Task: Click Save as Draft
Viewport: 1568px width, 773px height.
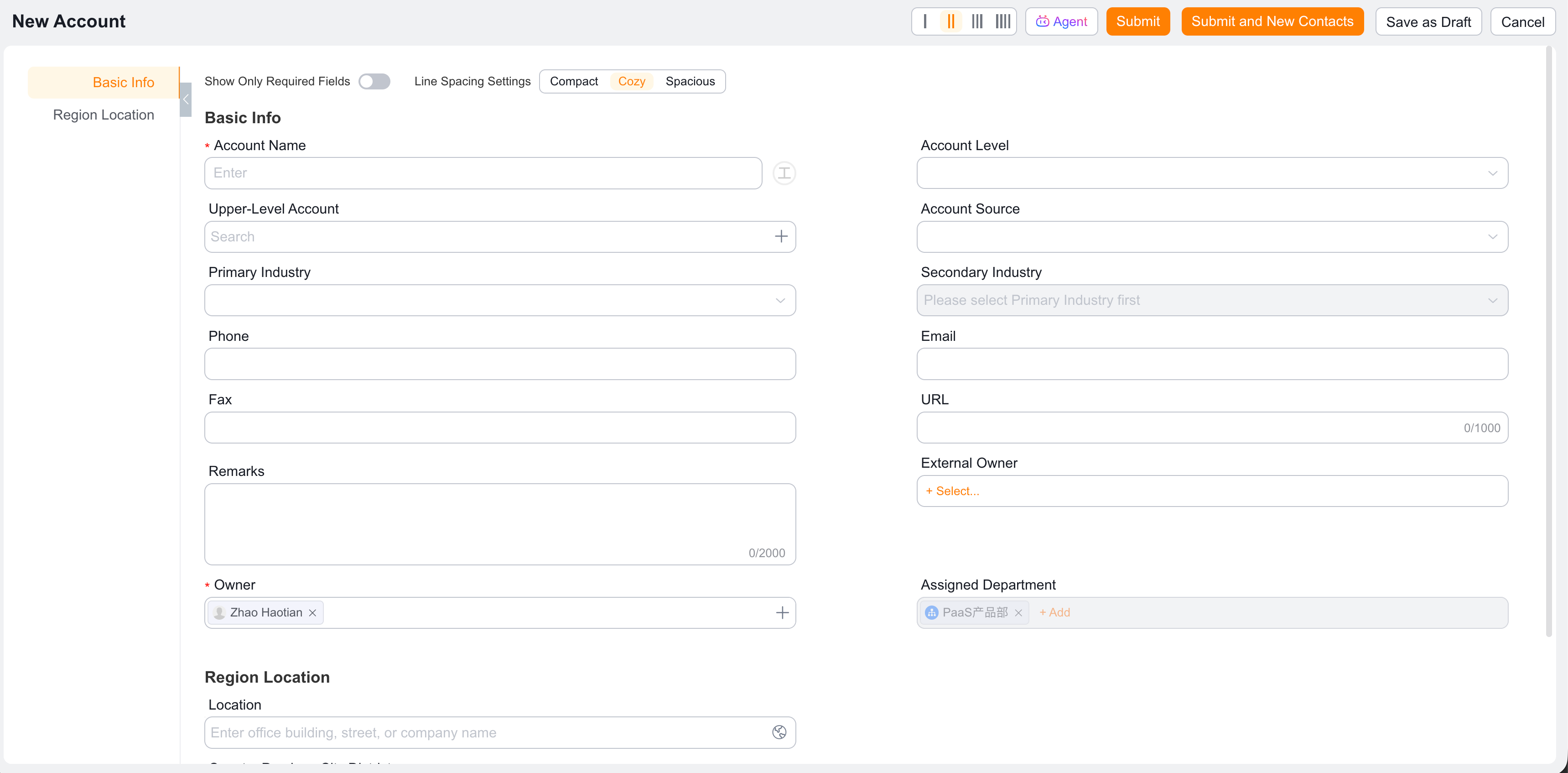Action: coord(1428,21)
